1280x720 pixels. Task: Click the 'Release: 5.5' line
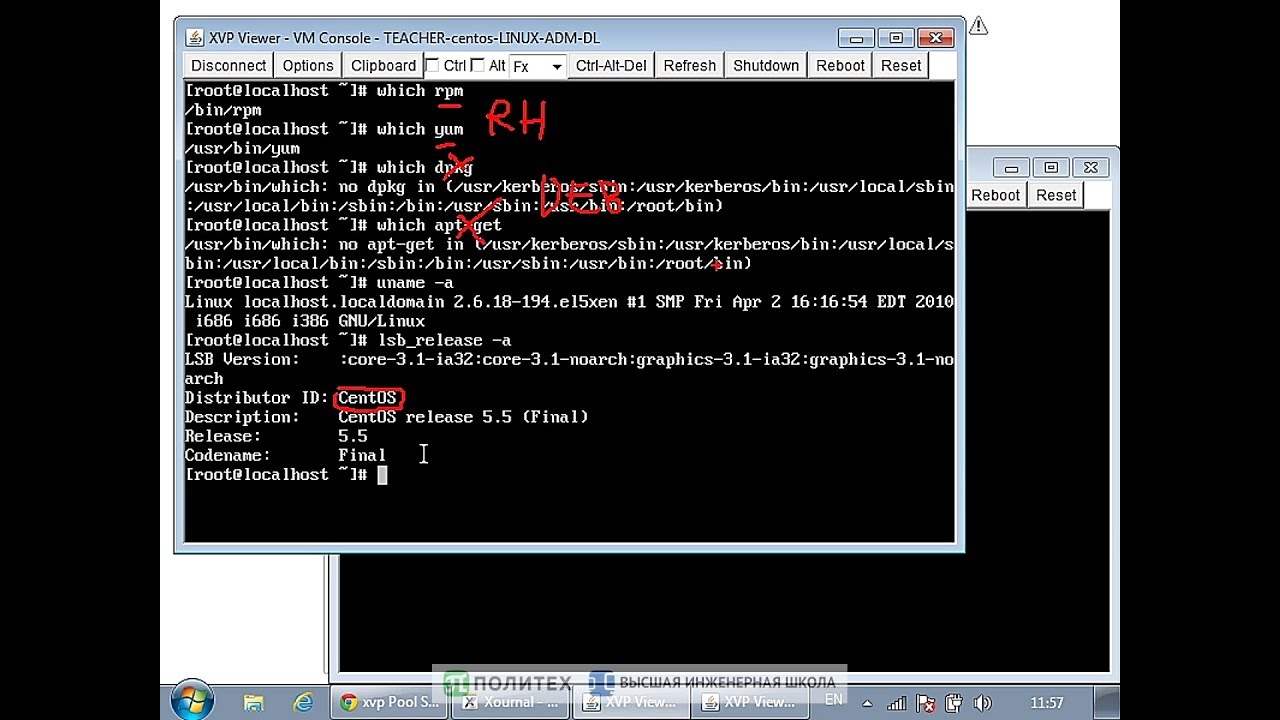pos(276,437)
